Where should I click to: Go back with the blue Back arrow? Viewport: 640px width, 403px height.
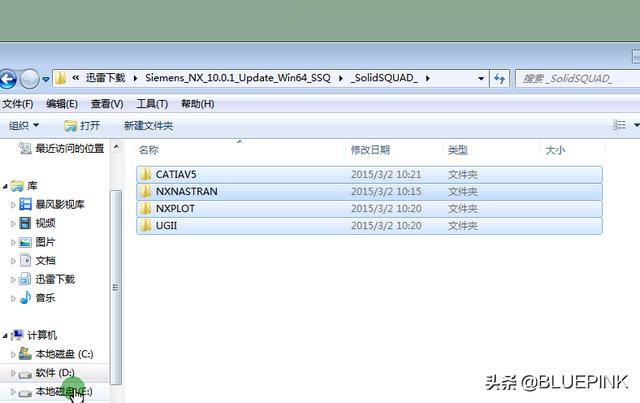(7, 78)
